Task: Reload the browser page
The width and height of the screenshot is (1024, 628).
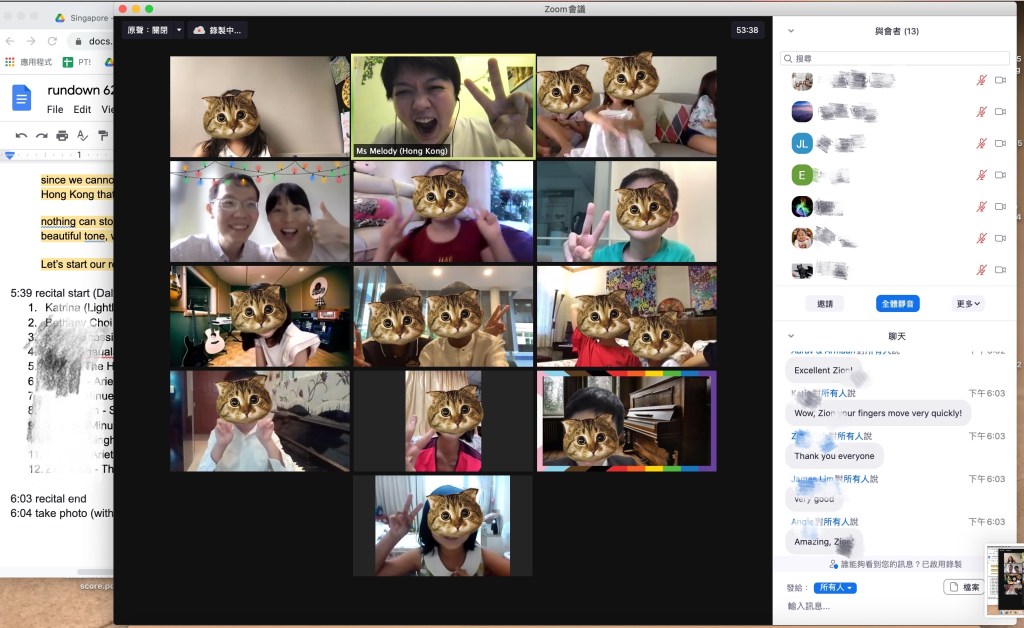Action: point(52,41)
